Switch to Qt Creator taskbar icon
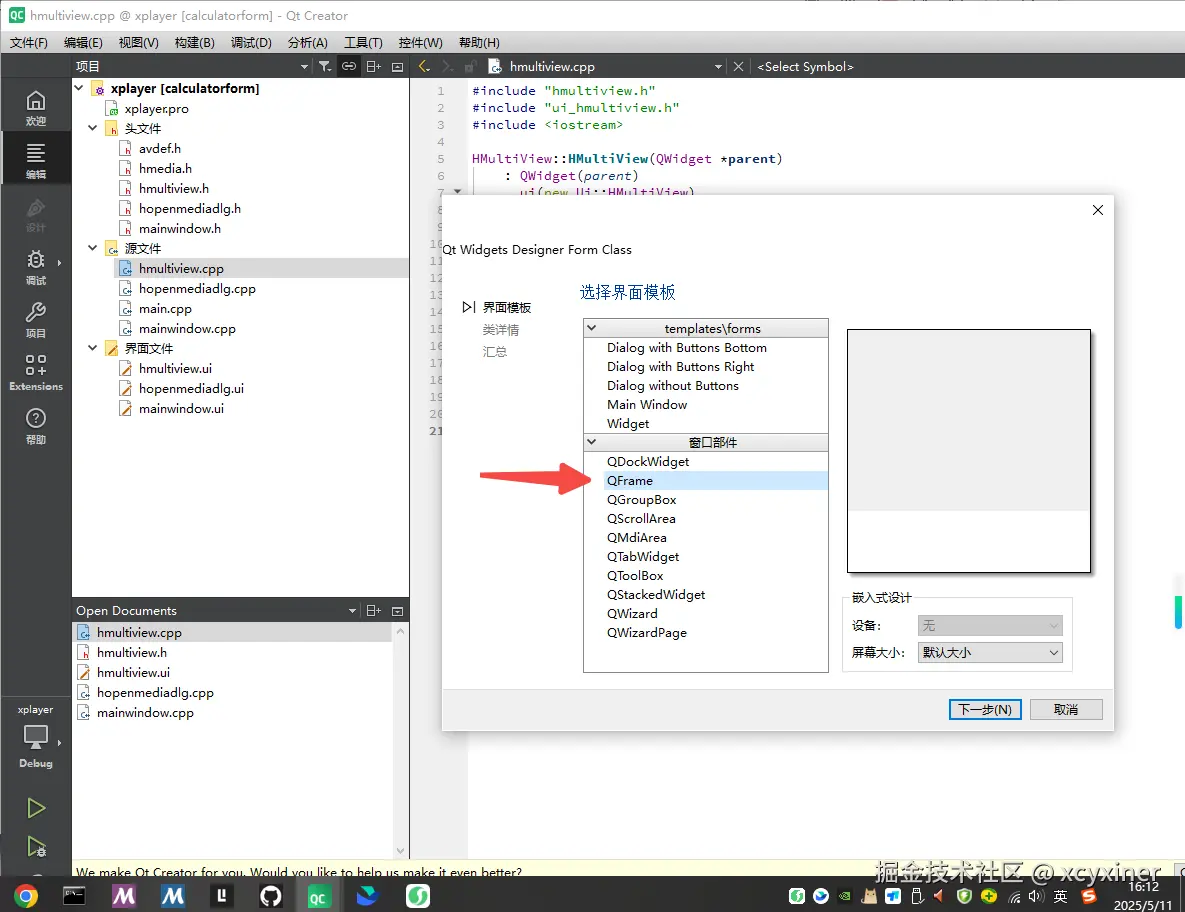This screenshot has width=1185, height=912. pyautogui.click(x=318, y=896)
